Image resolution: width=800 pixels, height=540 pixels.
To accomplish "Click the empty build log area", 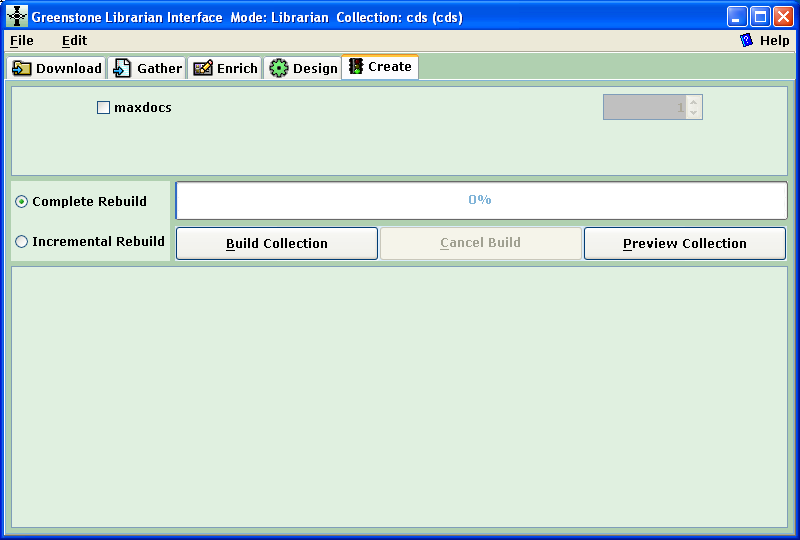I will [x=399, y=396].
